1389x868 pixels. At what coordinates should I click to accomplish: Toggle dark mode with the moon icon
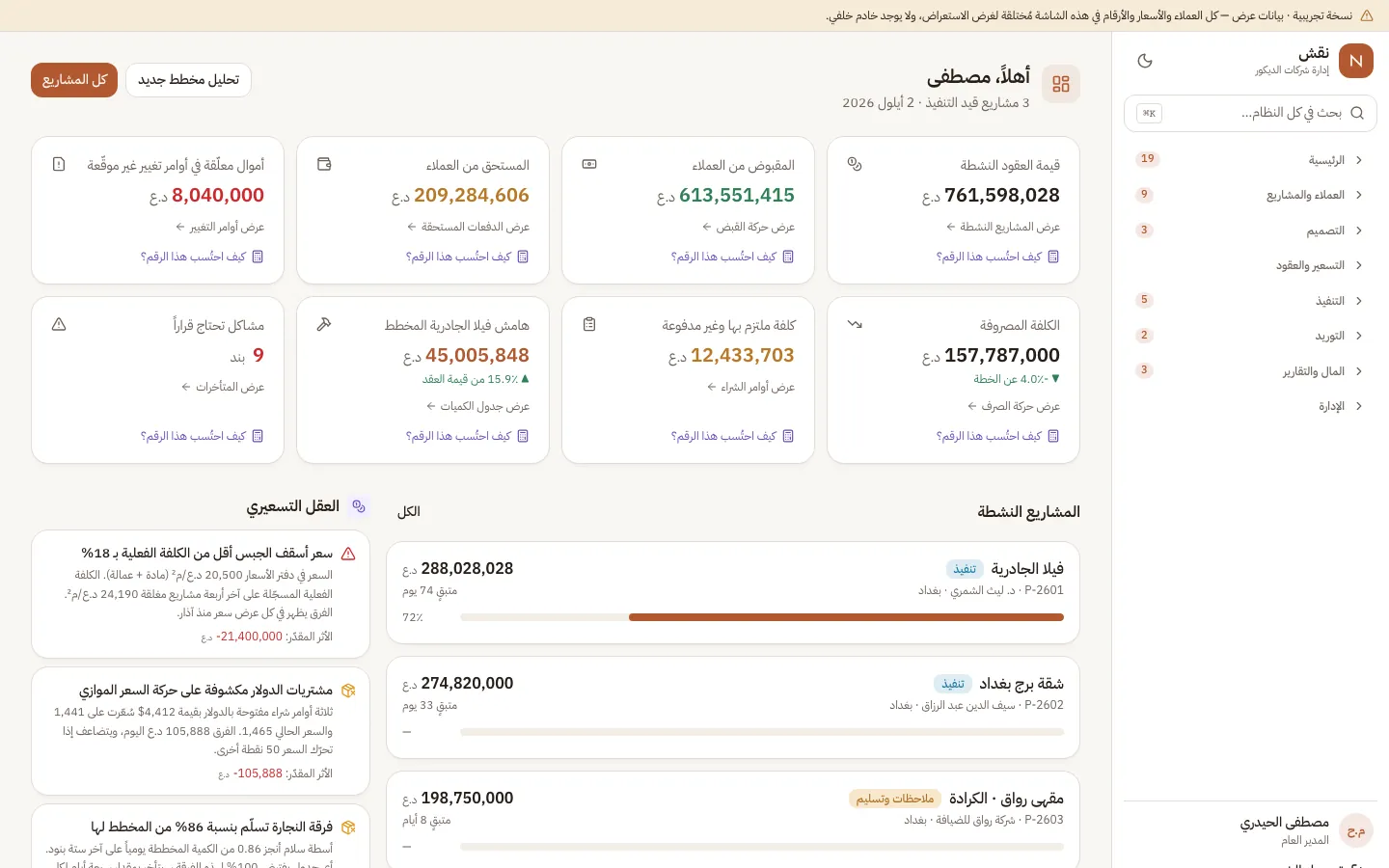click(1145, 61)
